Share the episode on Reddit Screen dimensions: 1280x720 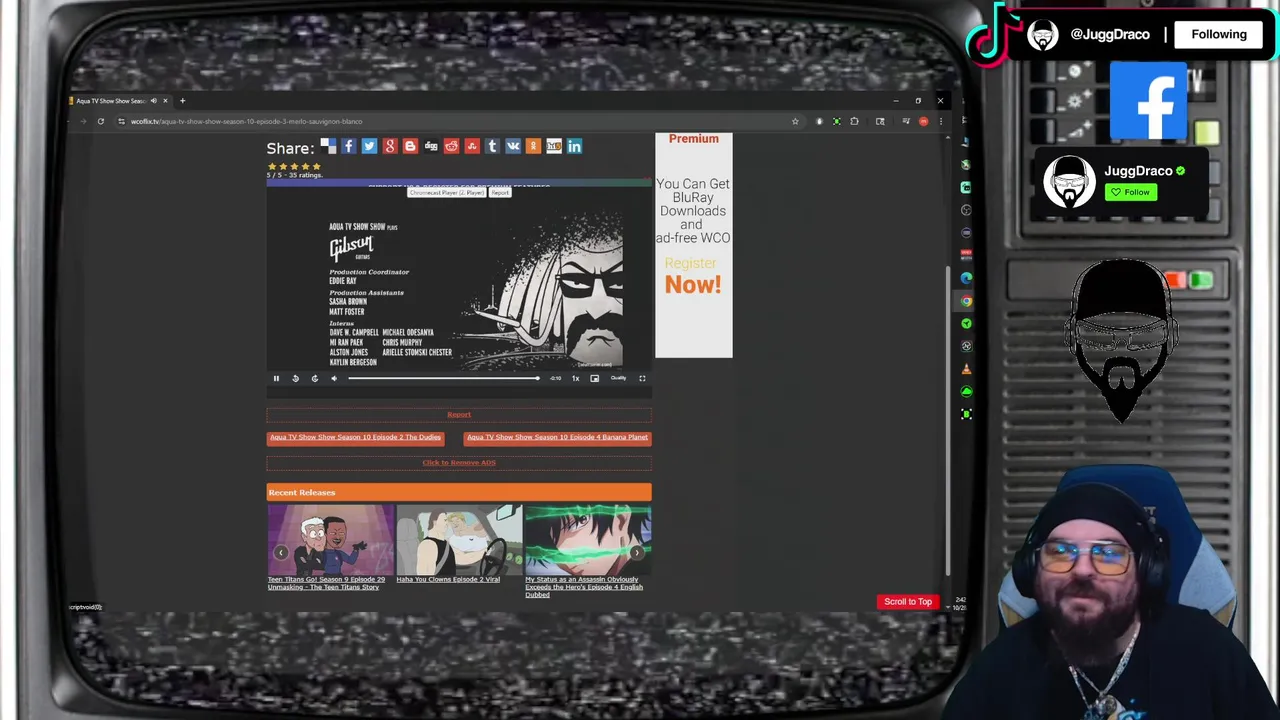451,146
